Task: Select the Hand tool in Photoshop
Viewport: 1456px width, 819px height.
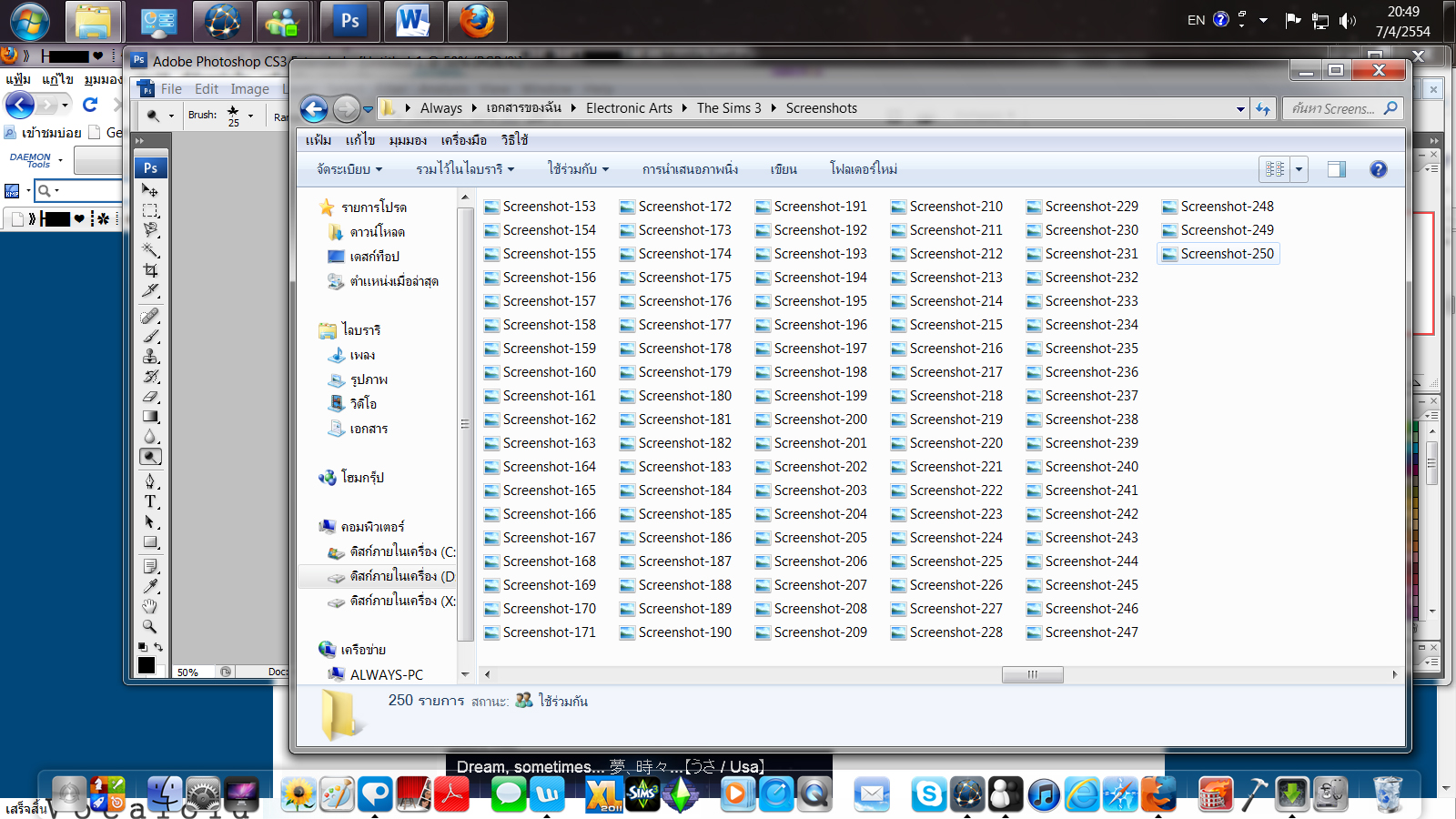Action: (x=150, y=606)
